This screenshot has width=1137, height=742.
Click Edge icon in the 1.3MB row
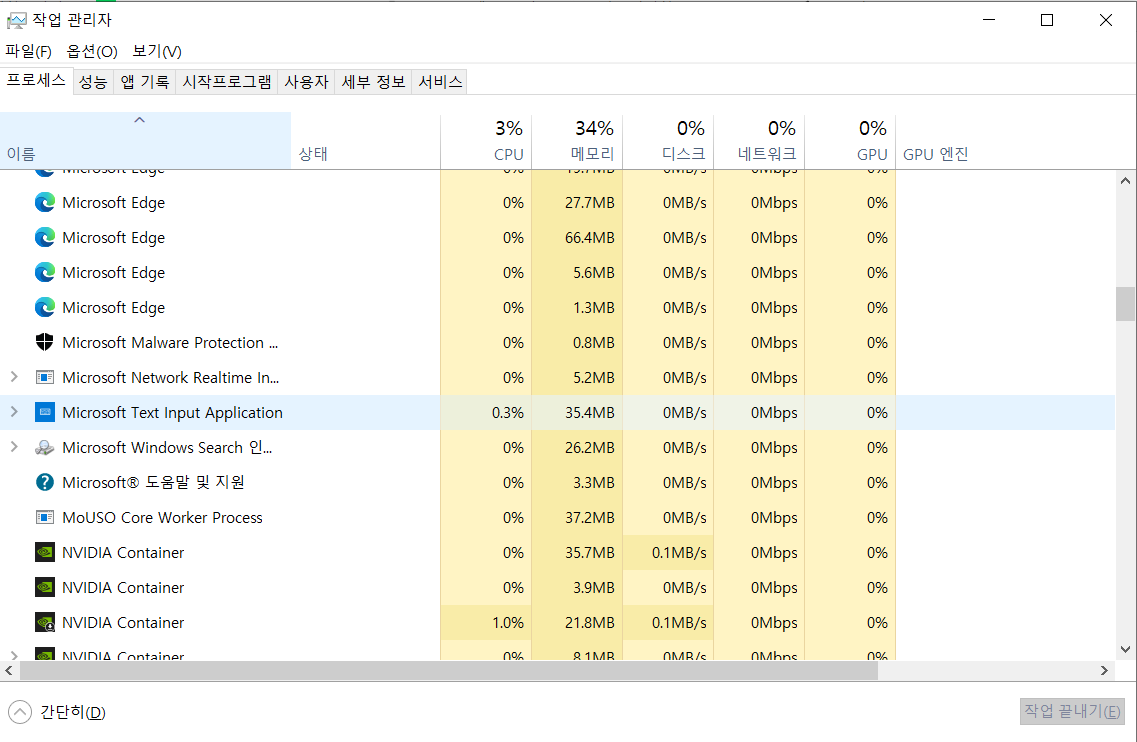pos(45,308)
